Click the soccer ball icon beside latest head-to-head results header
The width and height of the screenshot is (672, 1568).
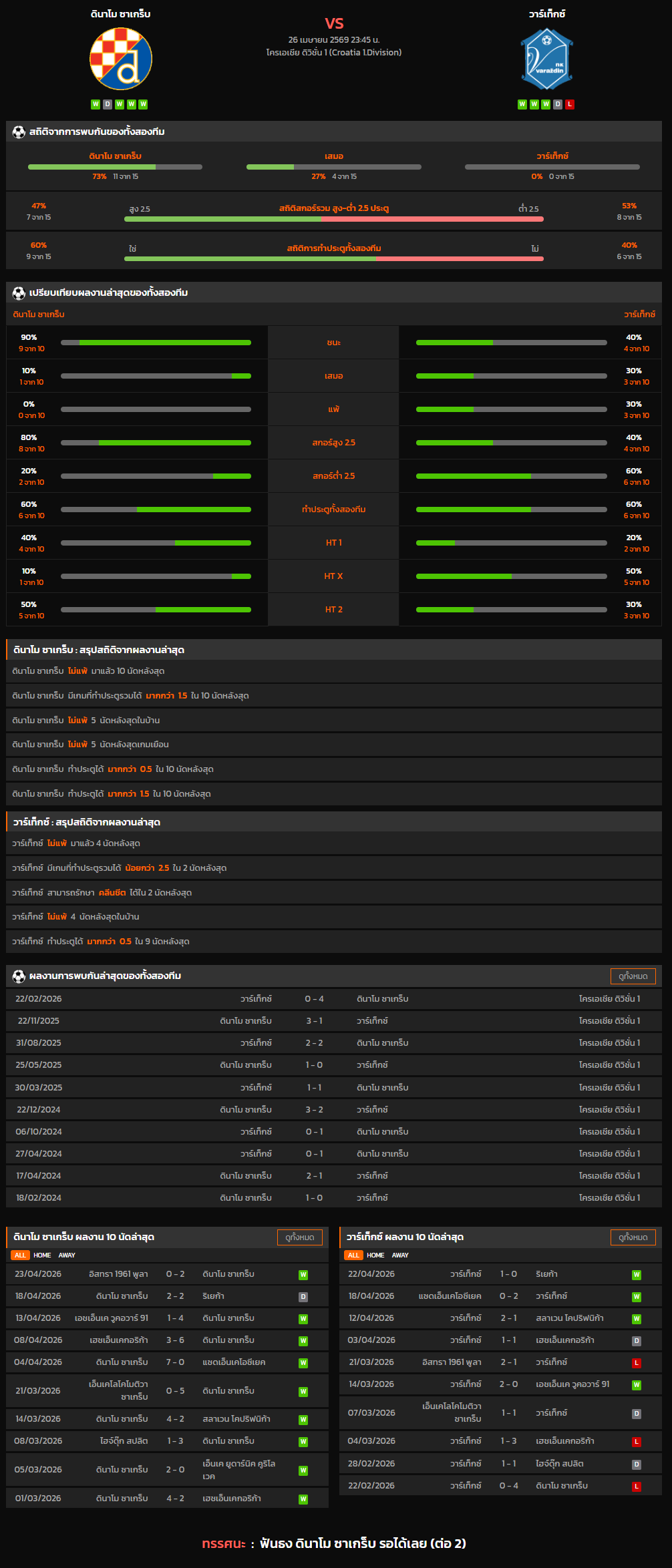tap(19, 976)
